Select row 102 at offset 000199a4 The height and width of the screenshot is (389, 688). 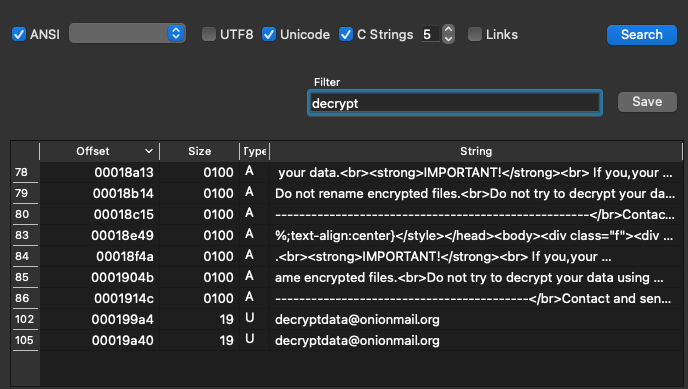point(347,320)
